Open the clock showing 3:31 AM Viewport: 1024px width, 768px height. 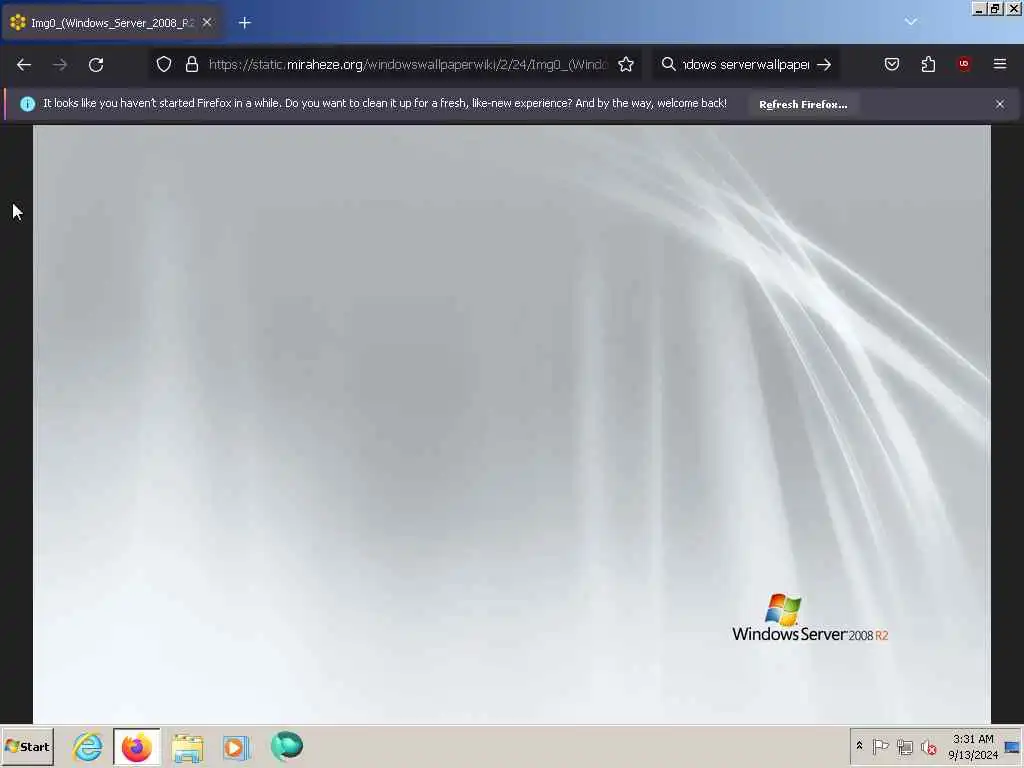coord(973,747)
